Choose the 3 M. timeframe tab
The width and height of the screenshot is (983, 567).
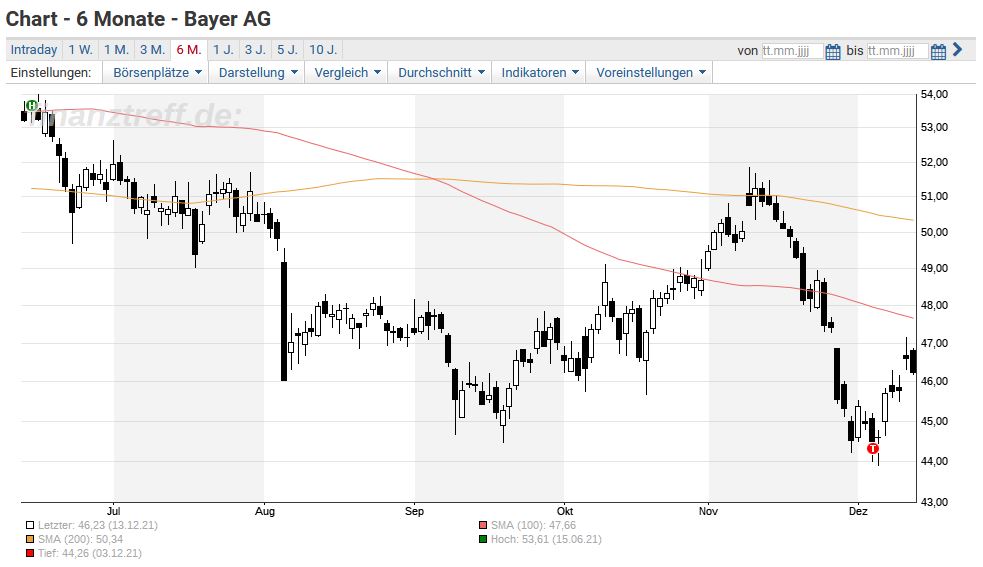(x=152, y=50)
